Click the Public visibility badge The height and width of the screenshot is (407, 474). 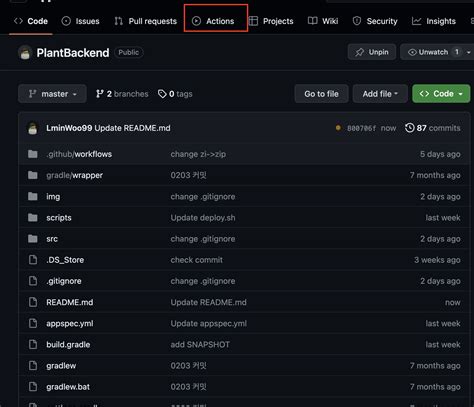click(x=129, y=52)
